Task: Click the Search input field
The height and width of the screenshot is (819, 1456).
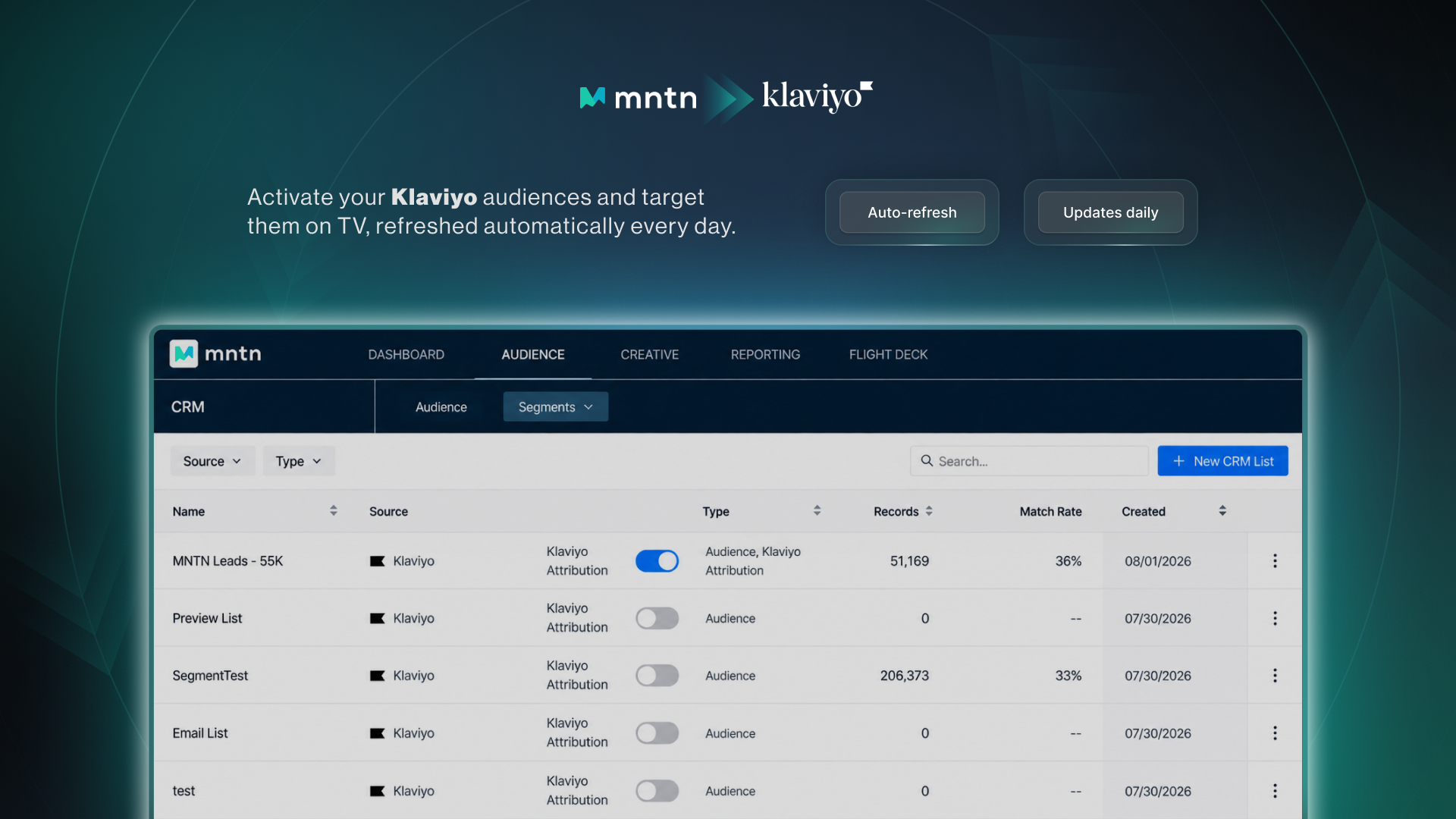Action: [1029, 461]
